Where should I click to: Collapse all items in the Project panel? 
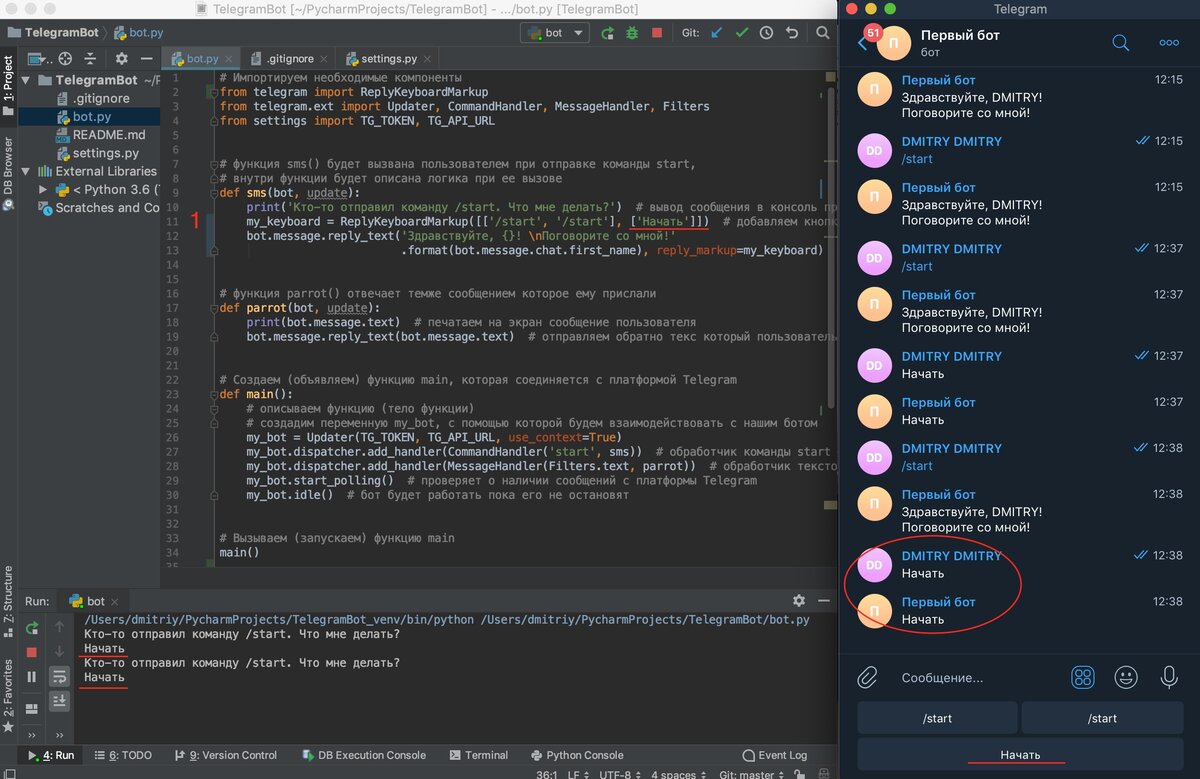92,59
